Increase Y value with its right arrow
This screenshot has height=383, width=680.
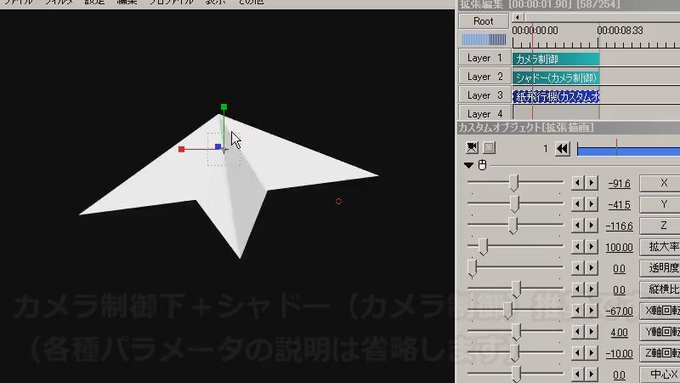(592, 204)
